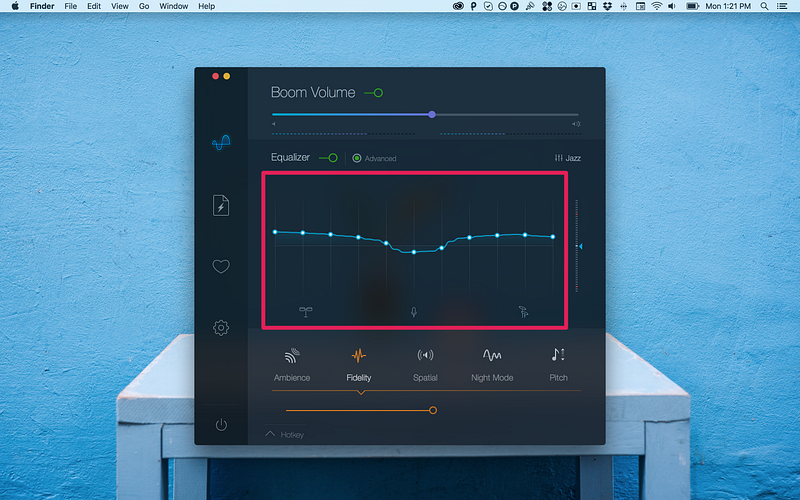
Task: Click the microphone vocals icon below equalizer
Action: (414, 312)
